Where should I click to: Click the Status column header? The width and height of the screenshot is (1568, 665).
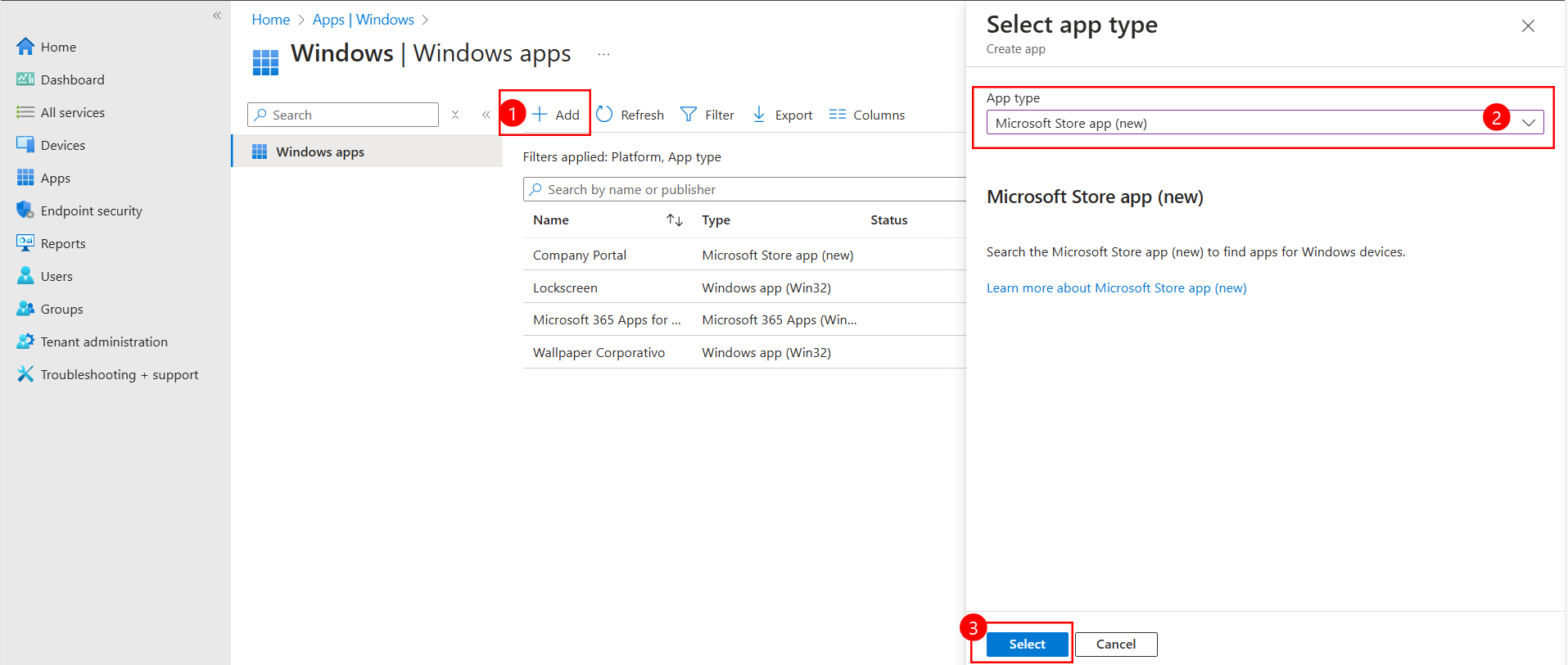tap(889, 220)
